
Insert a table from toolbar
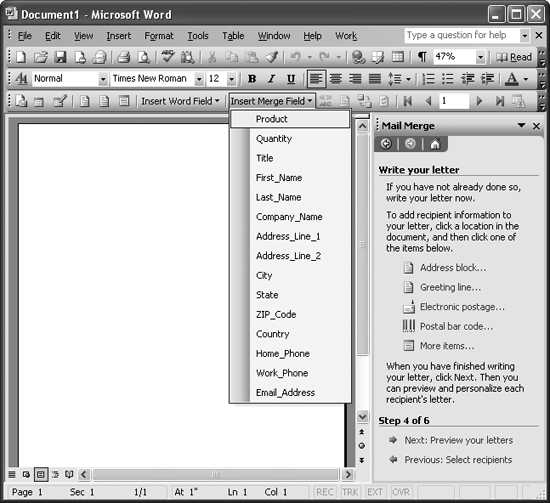pyautogui.click(x=398, y=57)
